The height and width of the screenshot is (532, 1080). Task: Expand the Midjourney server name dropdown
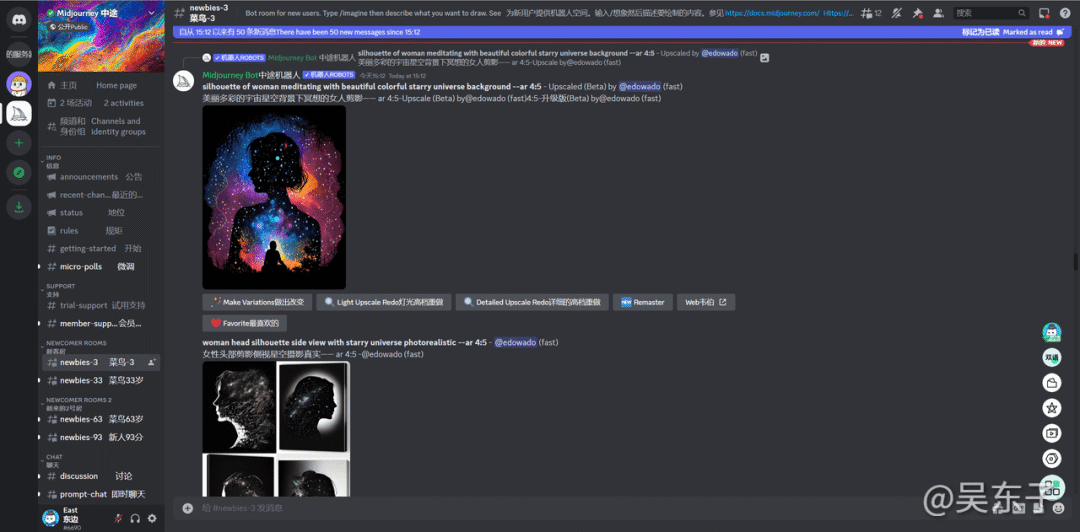(x=151, y=12)
